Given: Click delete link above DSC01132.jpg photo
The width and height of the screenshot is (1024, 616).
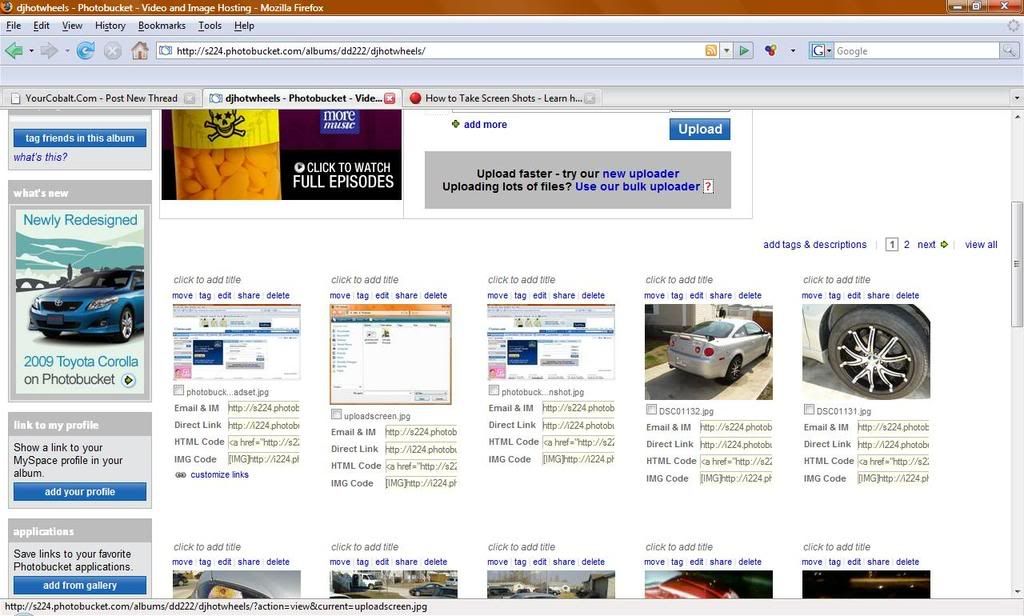Looking at the screenshot, I should point(750,295).
